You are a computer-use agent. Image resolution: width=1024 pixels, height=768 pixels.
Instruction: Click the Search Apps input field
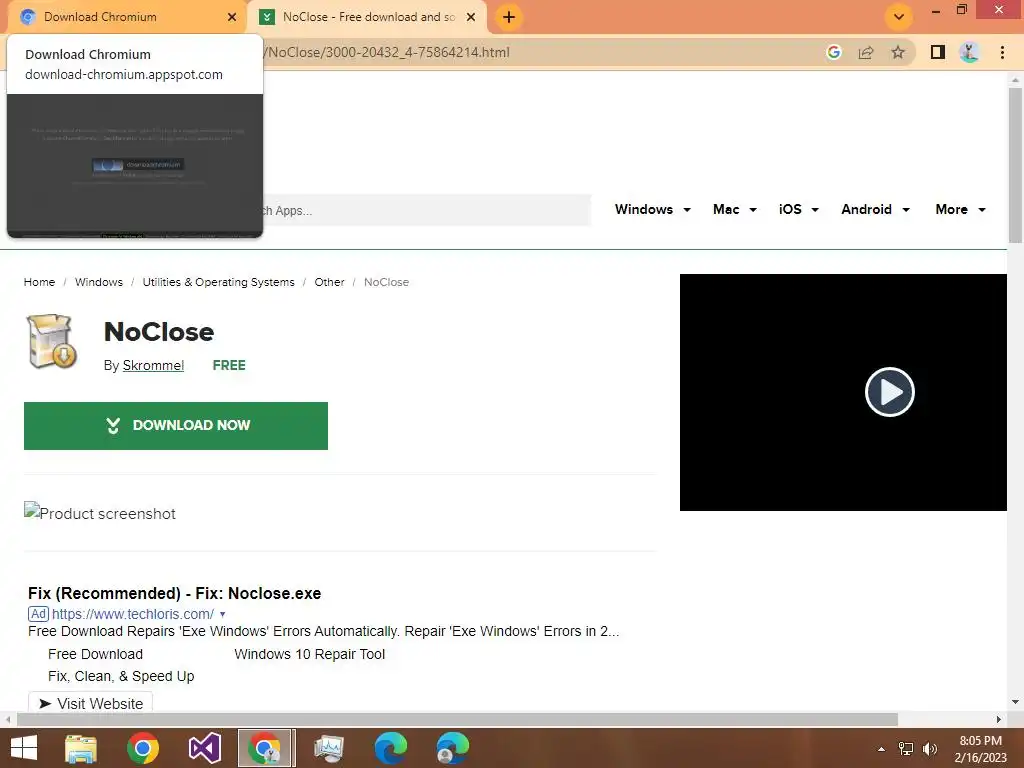427,210
